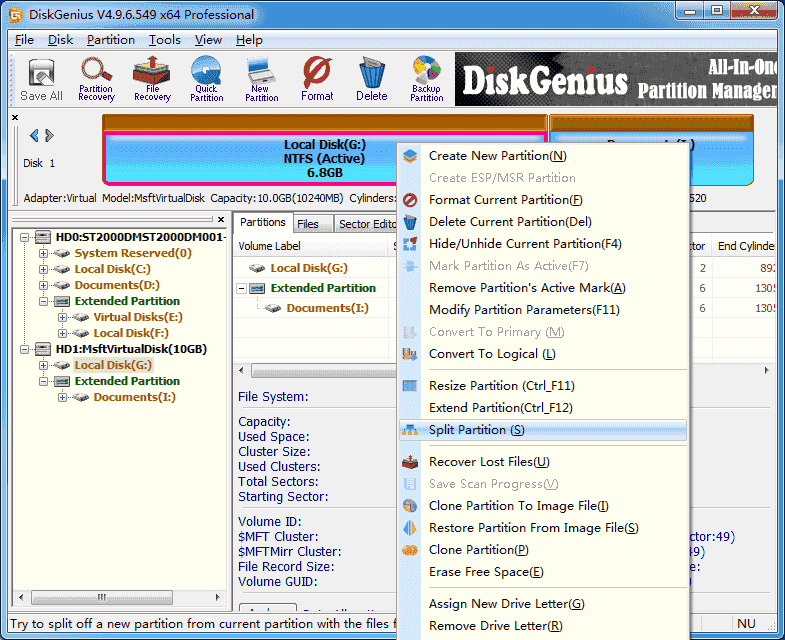Click the New Partition toolbar icon

(261, 80)
